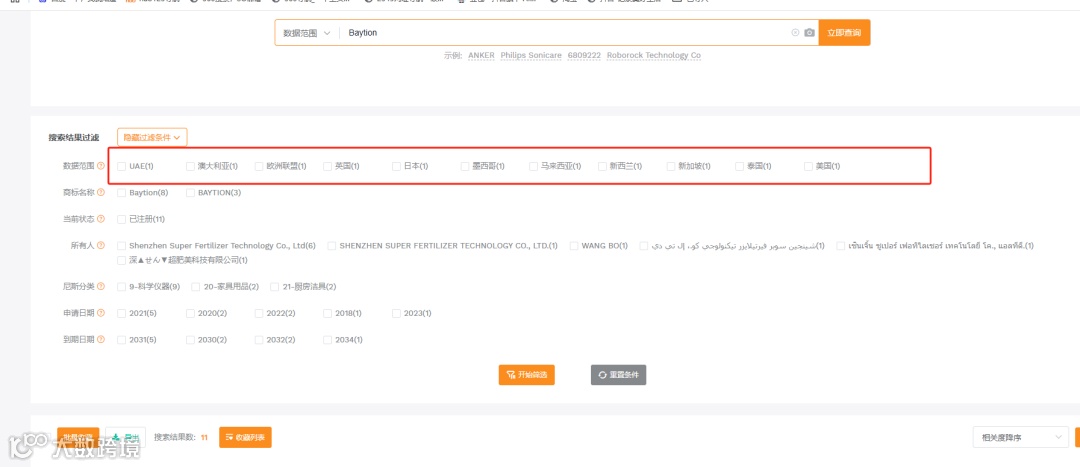Click the help icon beside 当前状态 label
Viewport: 1080px width, 467px height.
[x=101, y=219]
